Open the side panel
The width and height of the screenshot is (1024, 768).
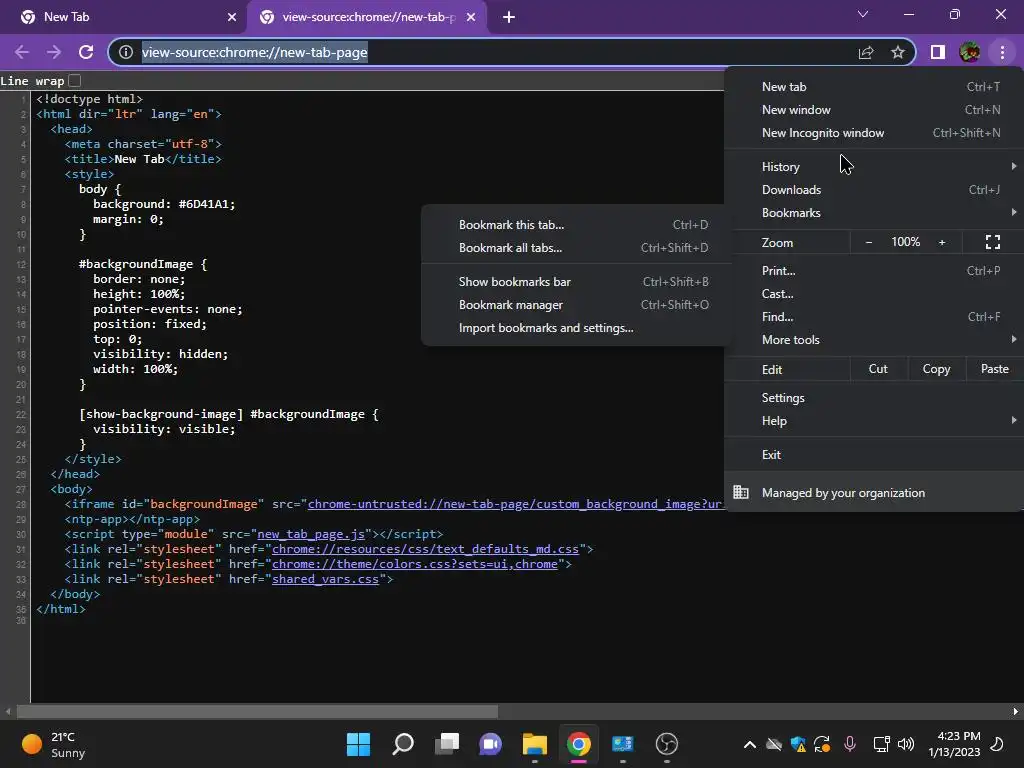[938, 52]
